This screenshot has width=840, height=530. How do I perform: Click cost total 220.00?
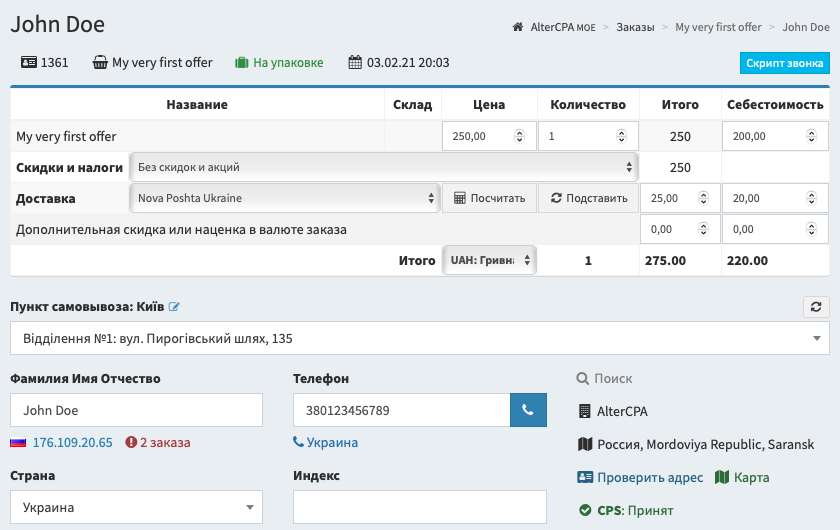pyautogui.click(x=747, y=260)
